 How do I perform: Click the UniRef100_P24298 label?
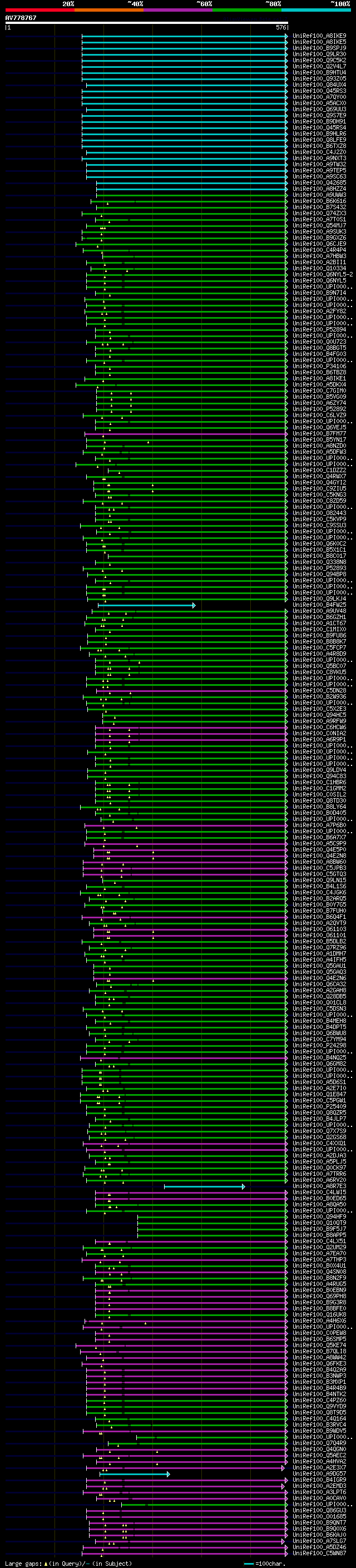(319, 1046)
